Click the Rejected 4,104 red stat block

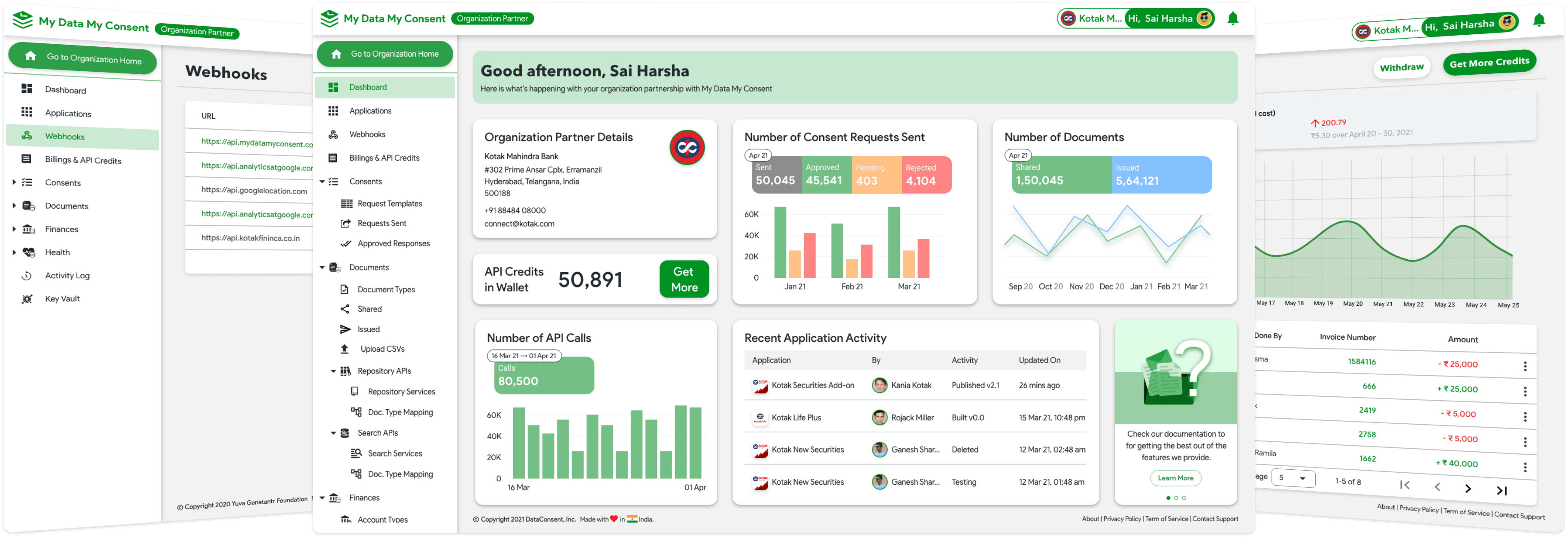pyautogui.click(x=926, y=175)
